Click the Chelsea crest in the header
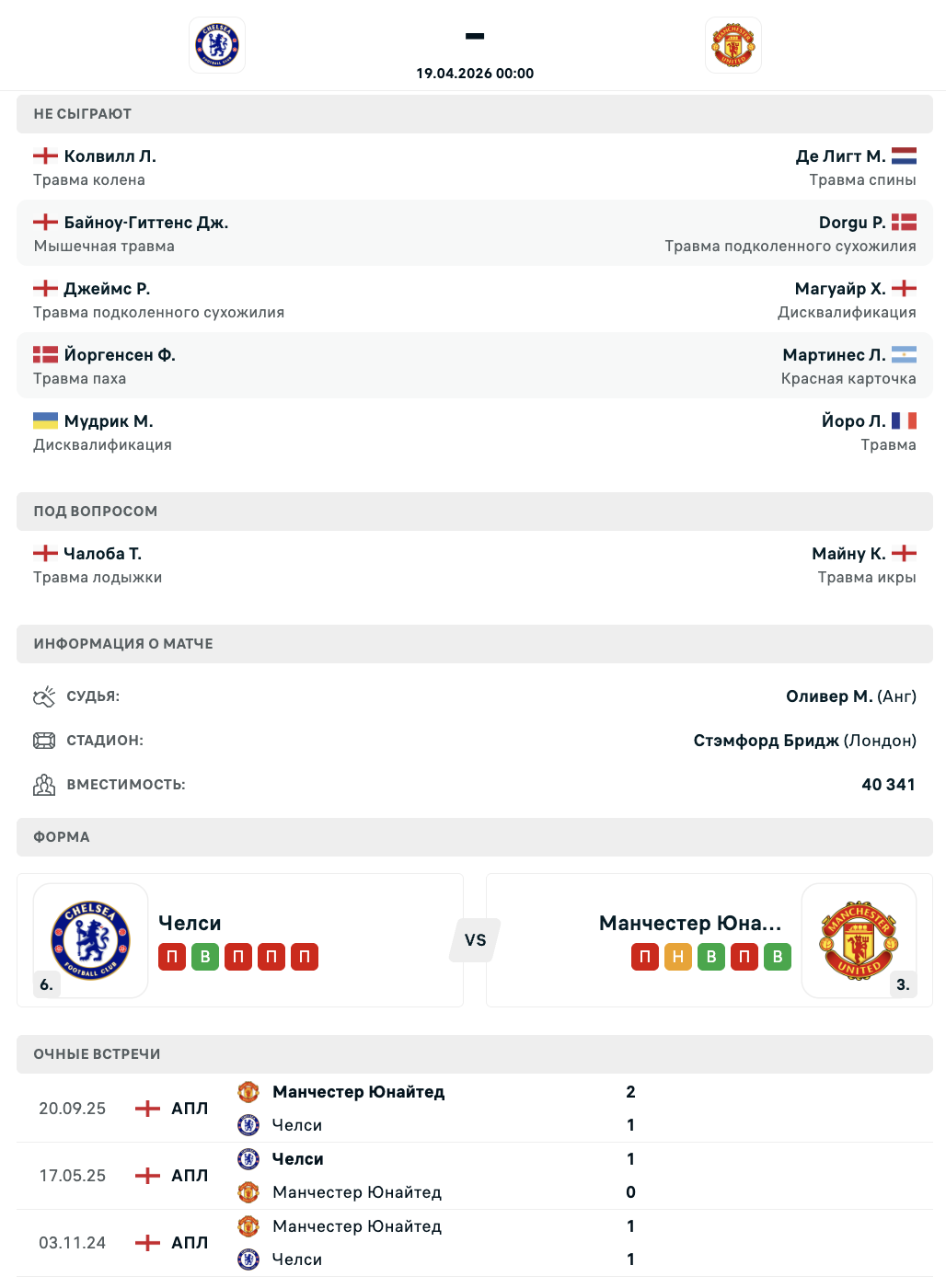Screen dimensions: 946x1288 (x=217, y=45)
